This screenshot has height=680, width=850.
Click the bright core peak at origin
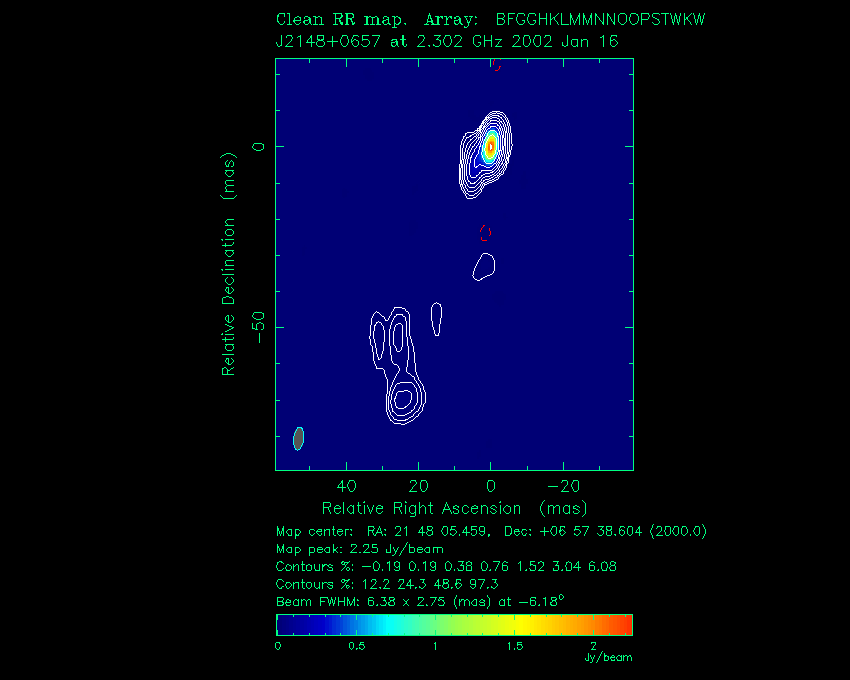point(491,146)
